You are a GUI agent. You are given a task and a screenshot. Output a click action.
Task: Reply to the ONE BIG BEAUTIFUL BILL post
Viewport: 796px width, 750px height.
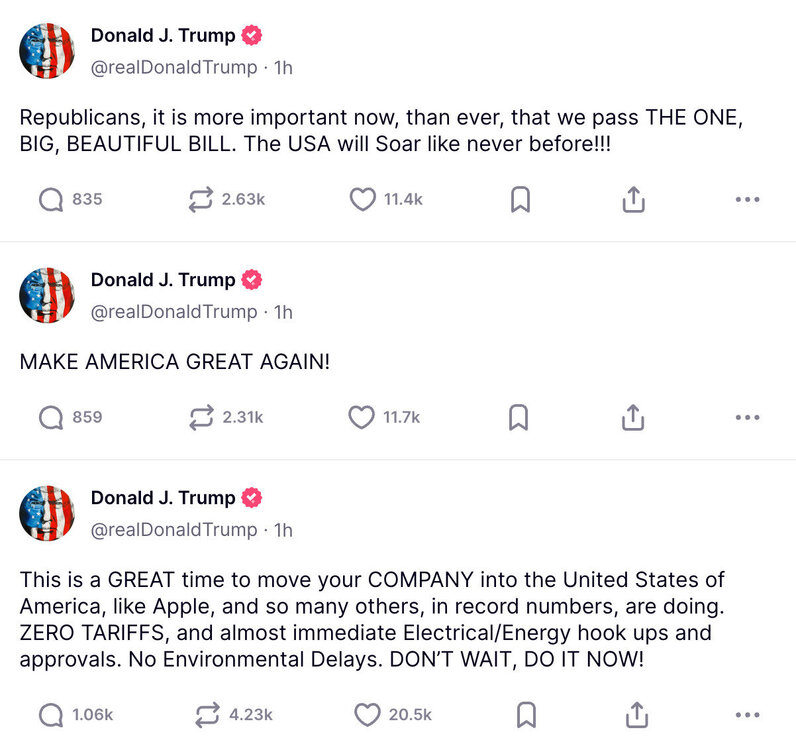click(x=51, y=200)
